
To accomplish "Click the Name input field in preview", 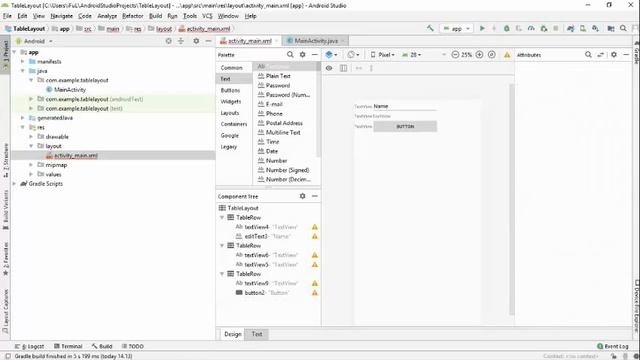I will tap(405, 106).
